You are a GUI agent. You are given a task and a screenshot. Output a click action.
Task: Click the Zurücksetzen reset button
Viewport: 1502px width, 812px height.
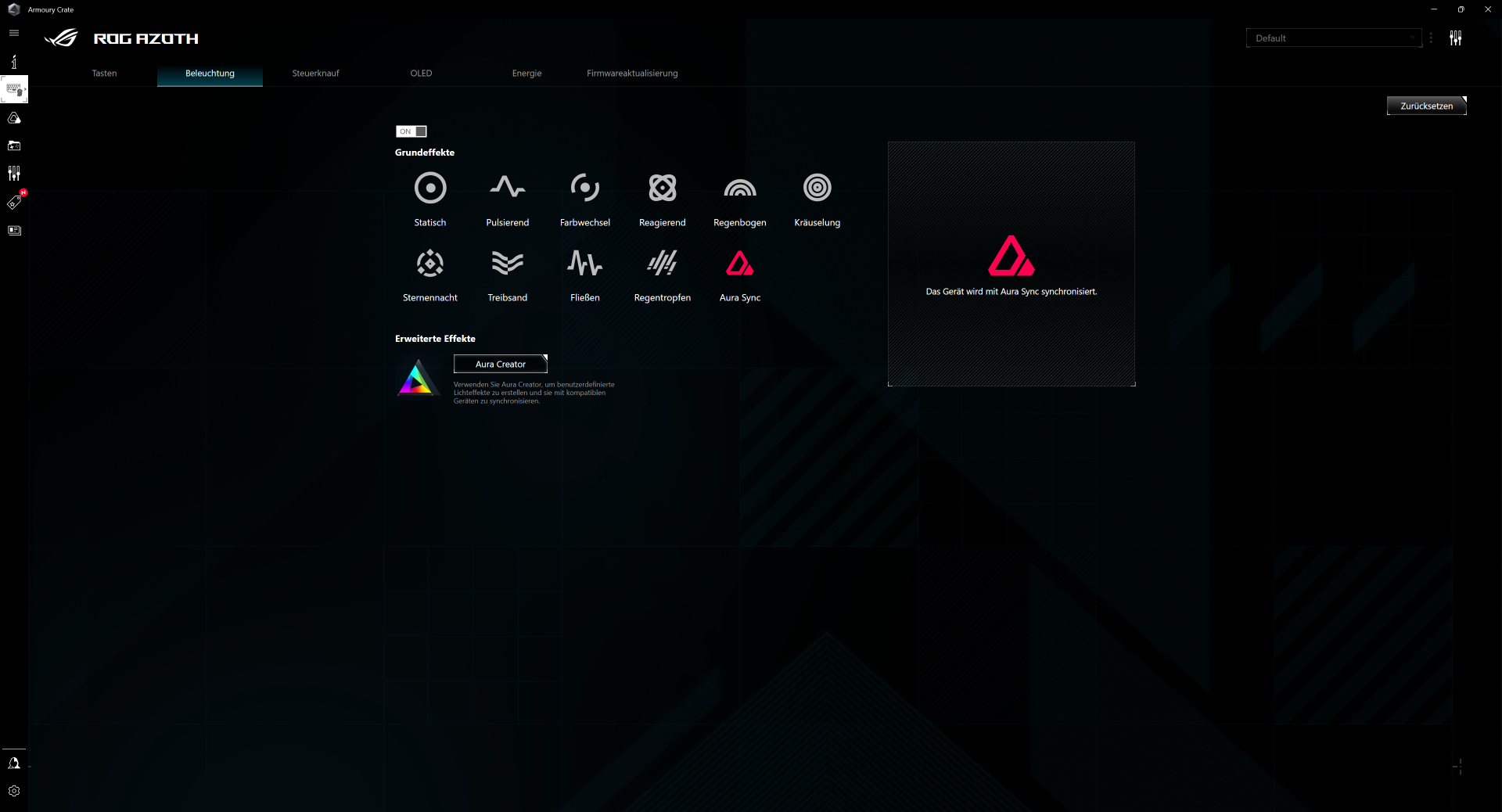tap(1427, 106)
